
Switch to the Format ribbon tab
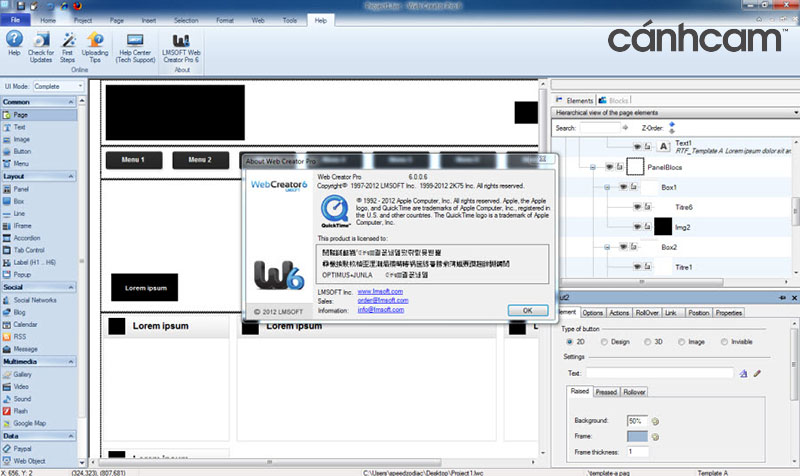tap(224, 20)
